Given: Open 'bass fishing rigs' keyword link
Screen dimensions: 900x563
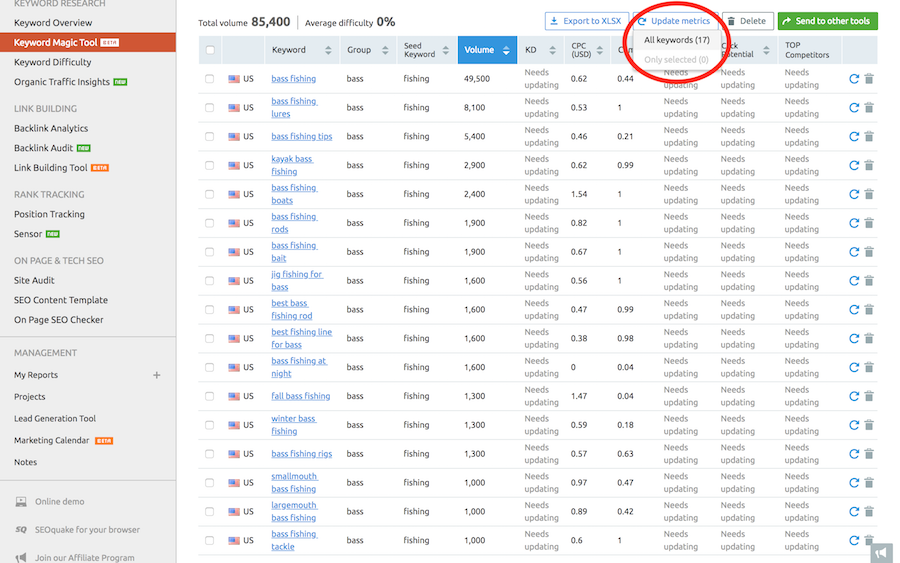Looking at the screenshot, I should (x=301, y=454).
